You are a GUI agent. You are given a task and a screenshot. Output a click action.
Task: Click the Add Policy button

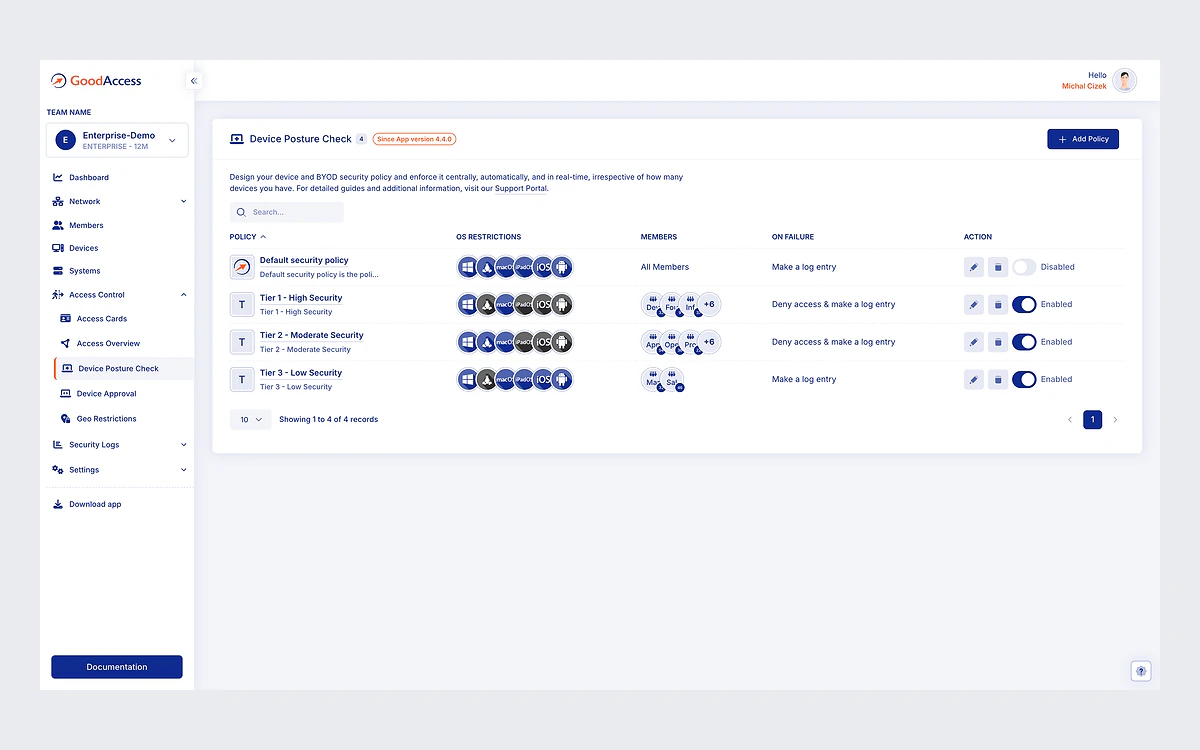1083,139
